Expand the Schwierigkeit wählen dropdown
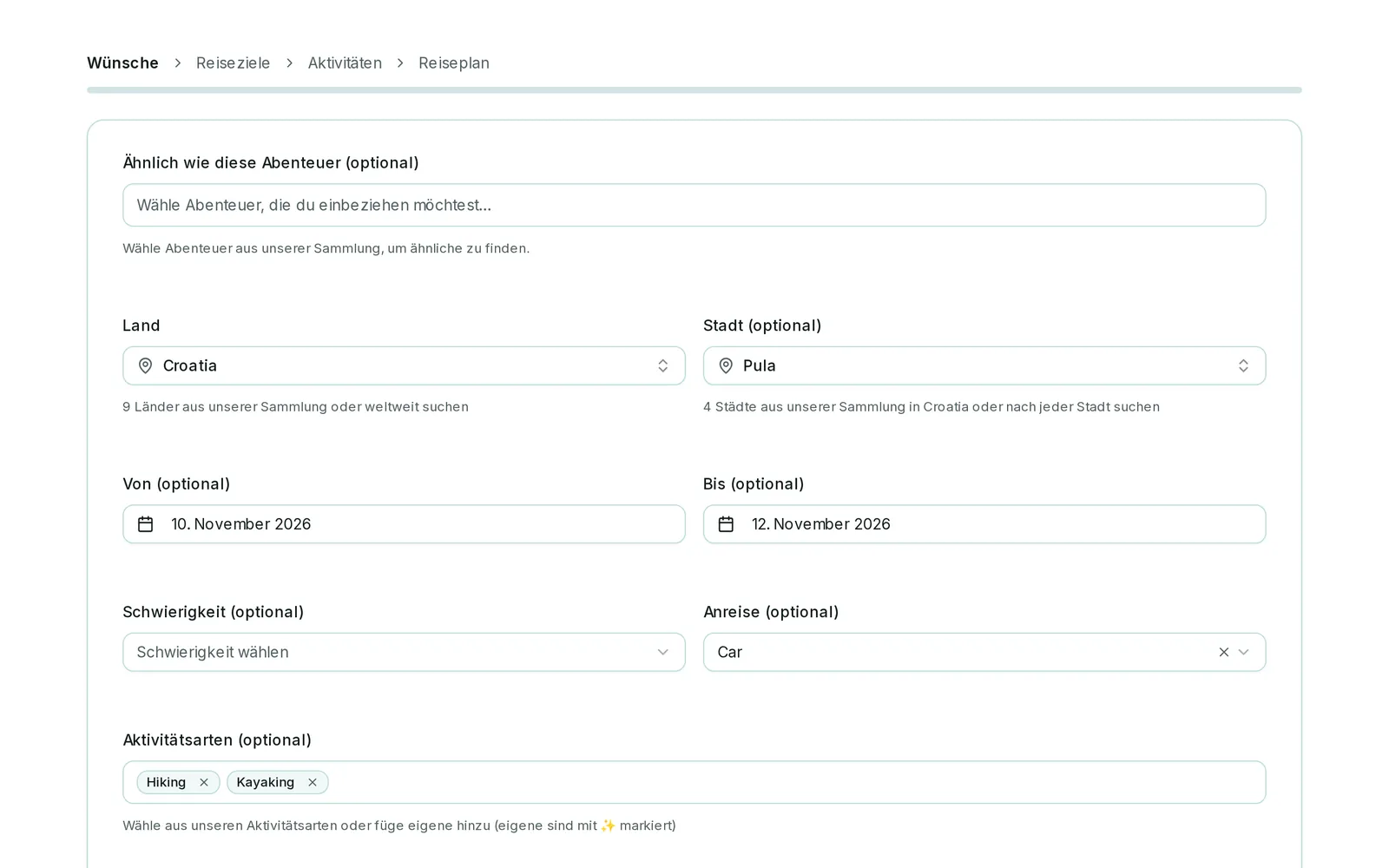1389x868 pixels. pyautogui.click(x=404, y=652)
